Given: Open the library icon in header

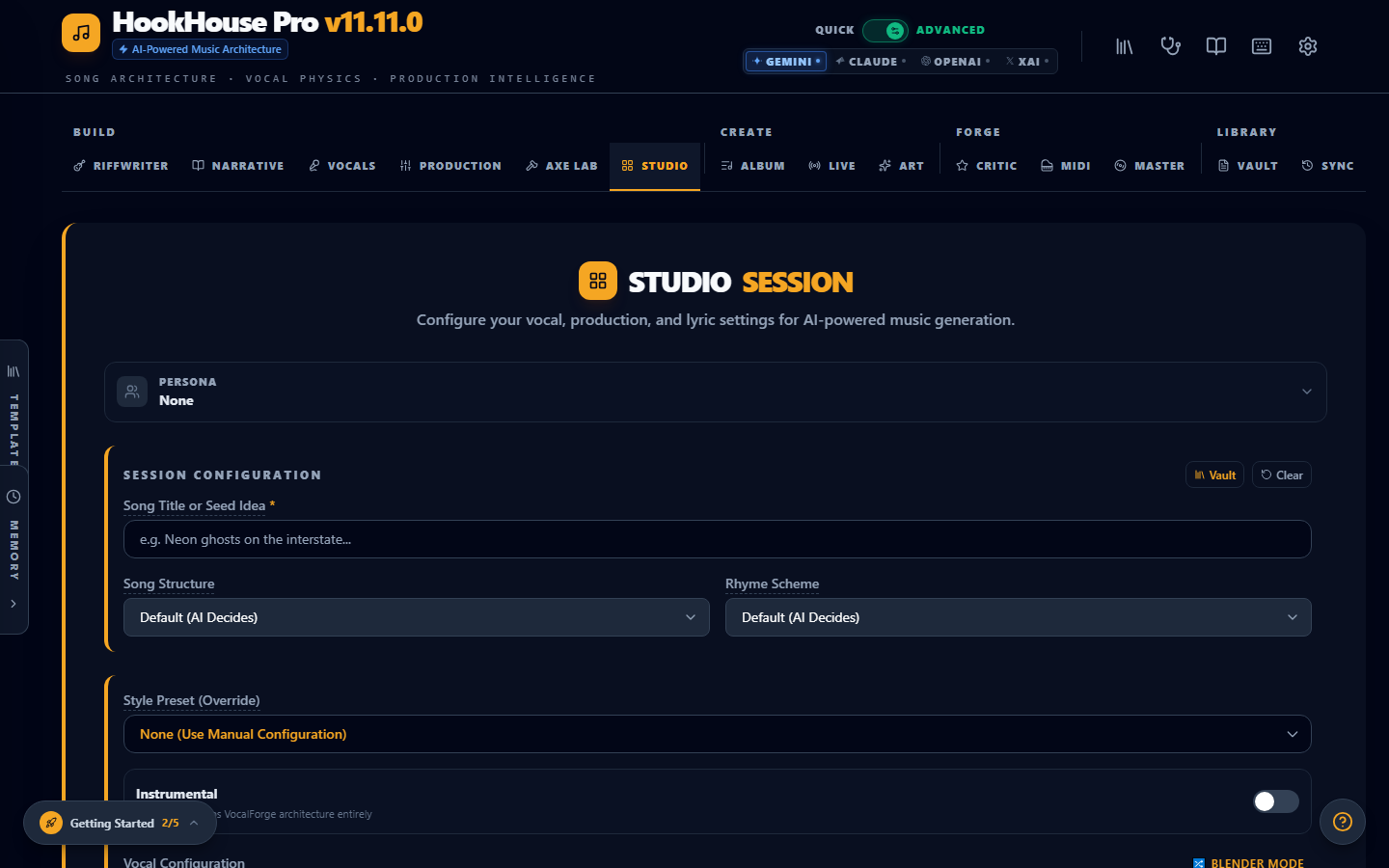Looking at the screenshot, I should click(1124, 46).
